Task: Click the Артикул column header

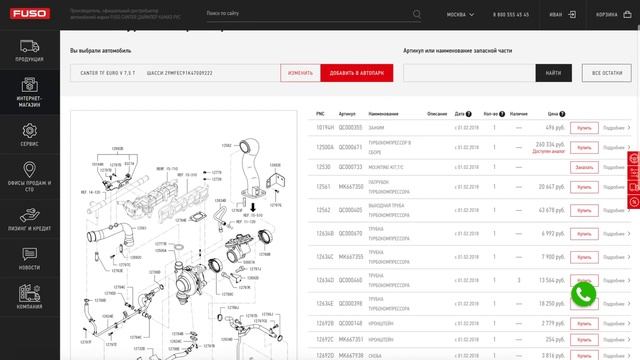Action: tap(347, 114)
